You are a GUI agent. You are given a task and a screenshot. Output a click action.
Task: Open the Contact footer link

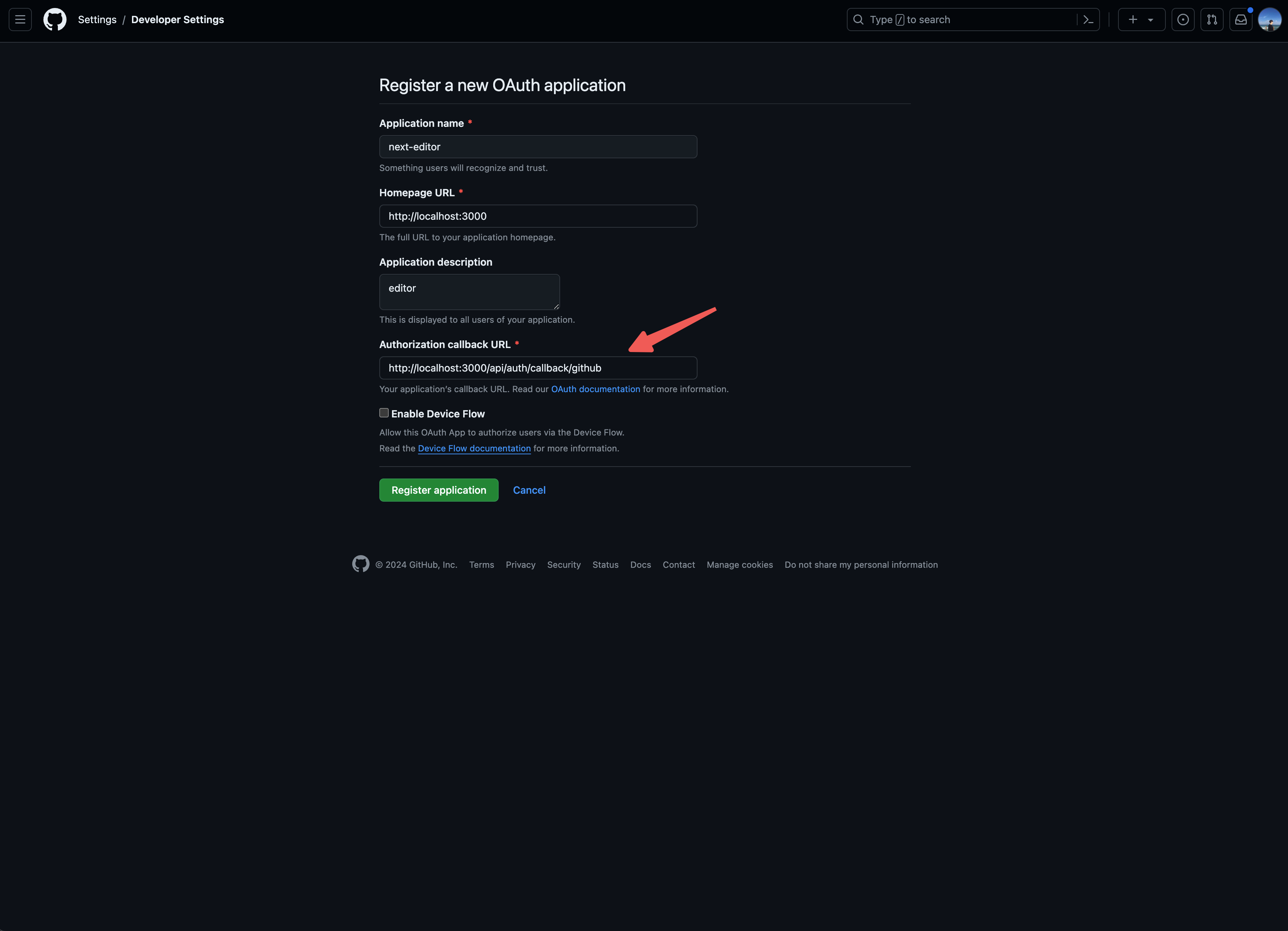(679, 565)
